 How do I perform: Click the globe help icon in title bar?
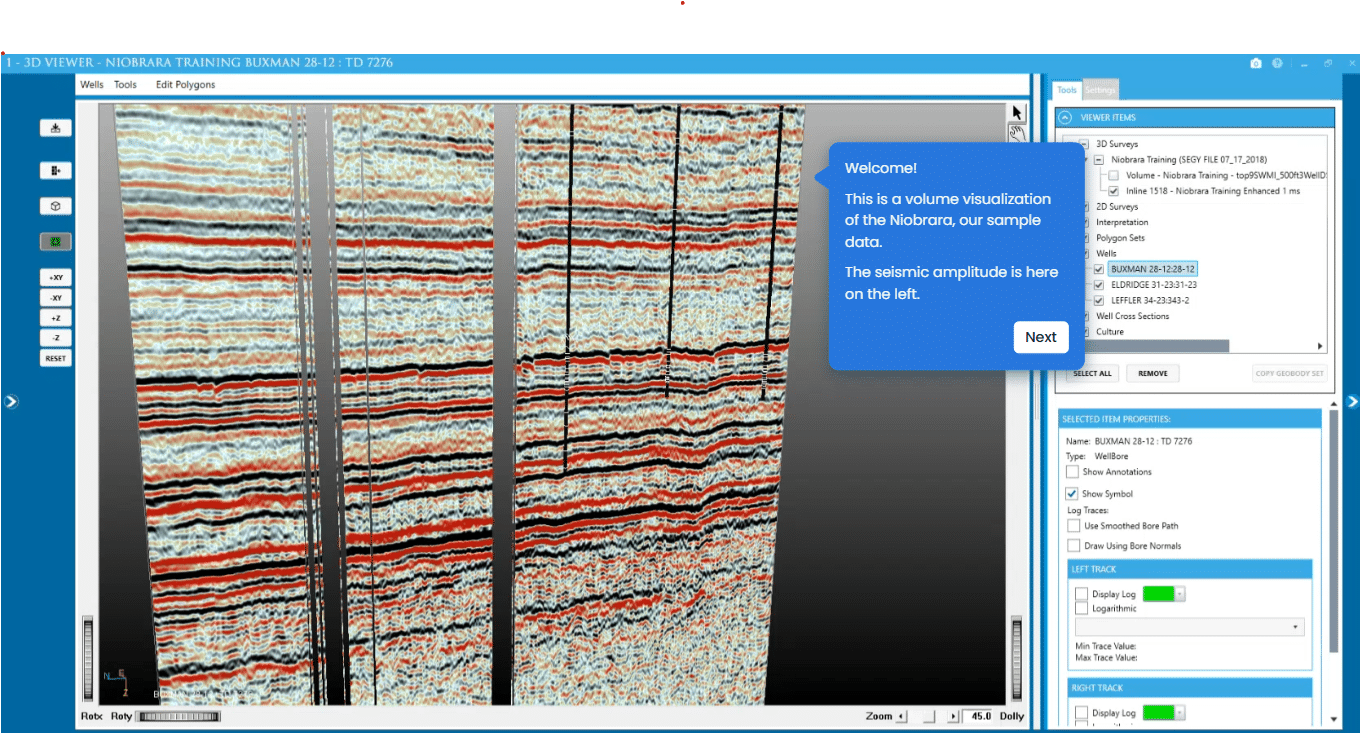(x=1277, y=63)
